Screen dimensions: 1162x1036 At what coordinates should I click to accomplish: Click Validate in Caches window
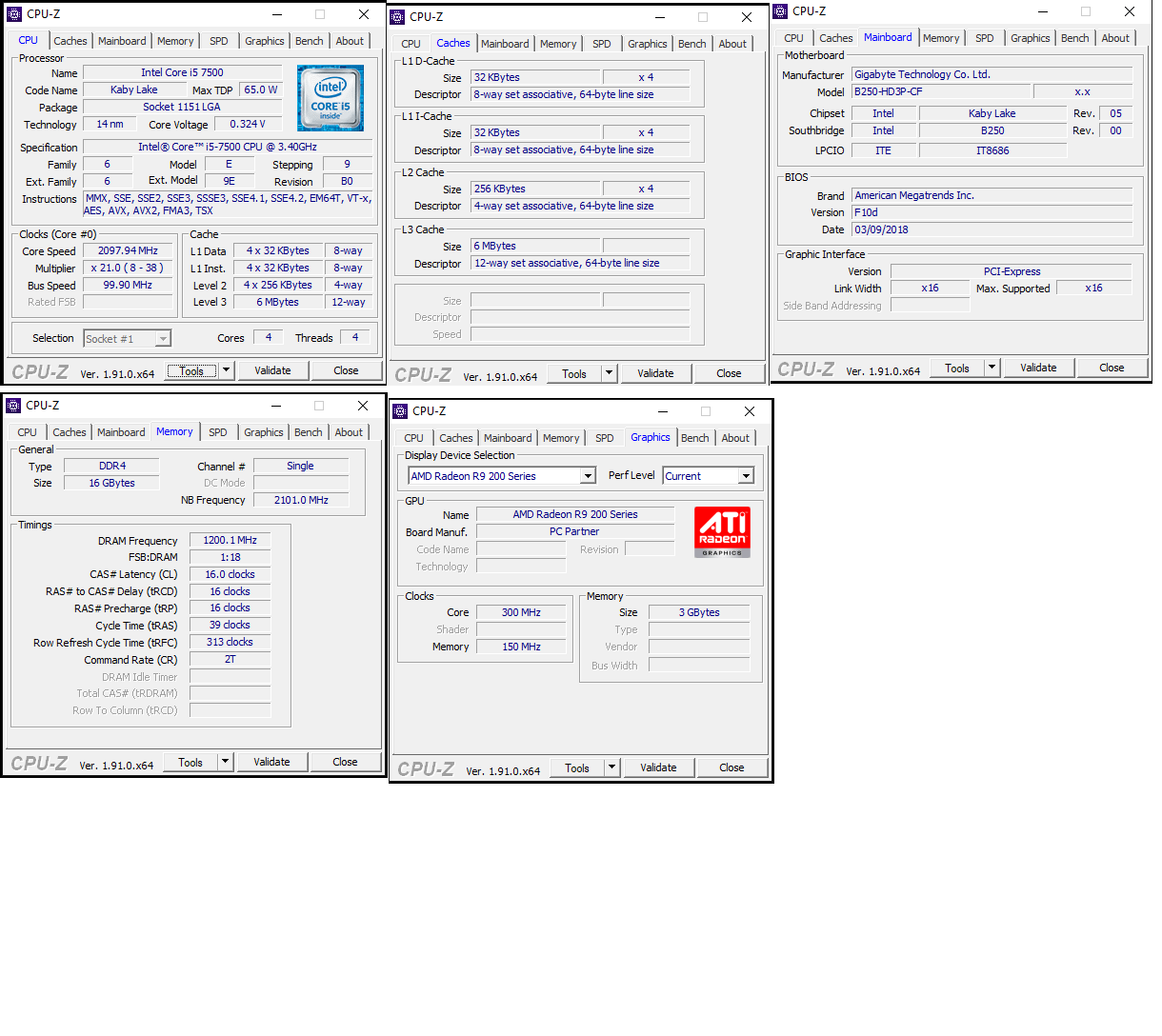(655, 373)
